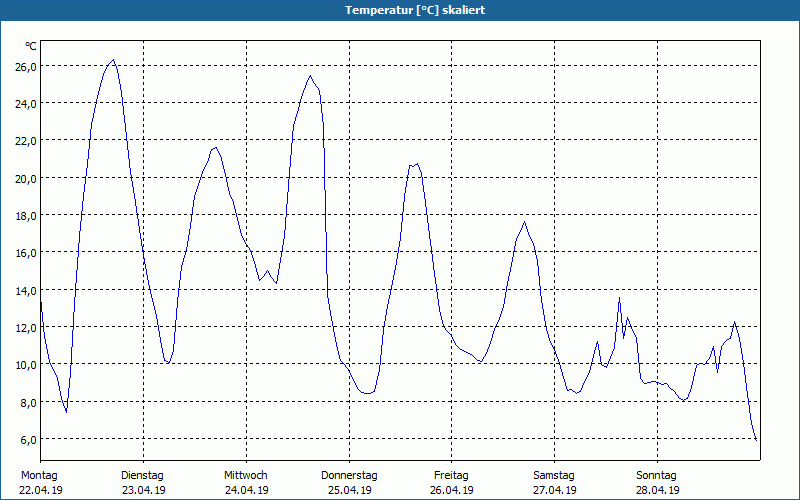Select the 20,0 y-axis label
The image size is (800, 500).
[x=25, y=178]
